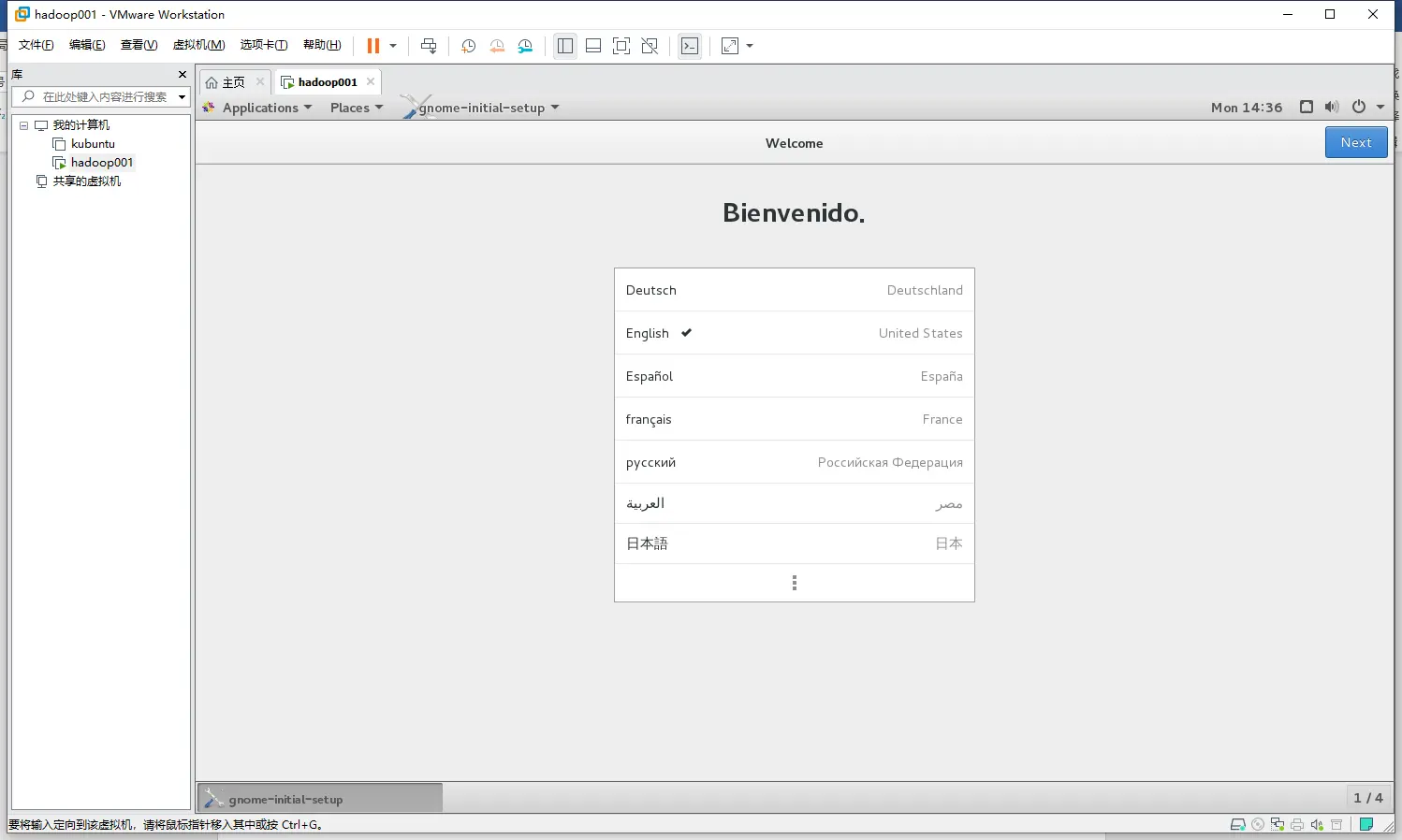Take a snapshot of this virtual machine

click(469, 46)
